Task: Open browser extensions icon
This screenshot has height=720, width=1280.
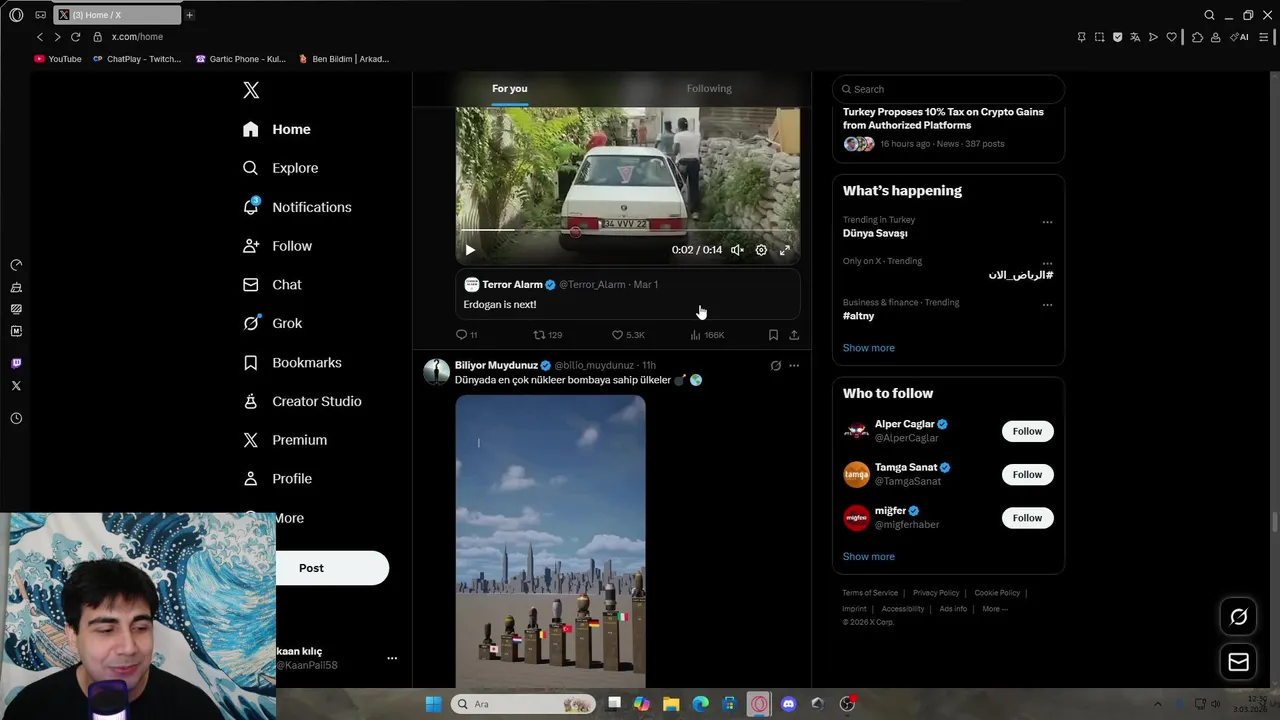Action: pyautogui.click(x=1197, y=37)
